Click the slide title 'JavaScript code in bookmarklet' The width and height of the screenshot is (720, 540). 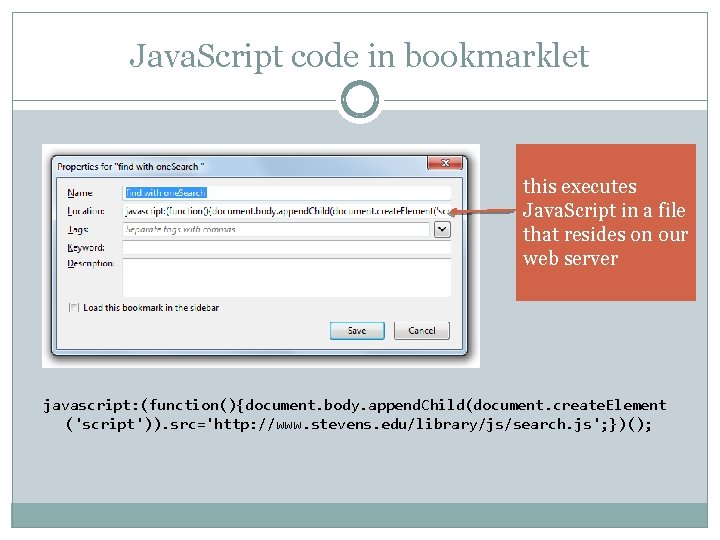359,56
